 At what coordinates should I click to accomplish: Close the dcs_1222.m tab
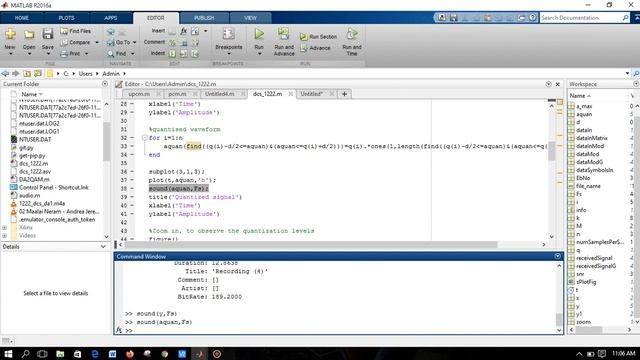pos(291,94)
